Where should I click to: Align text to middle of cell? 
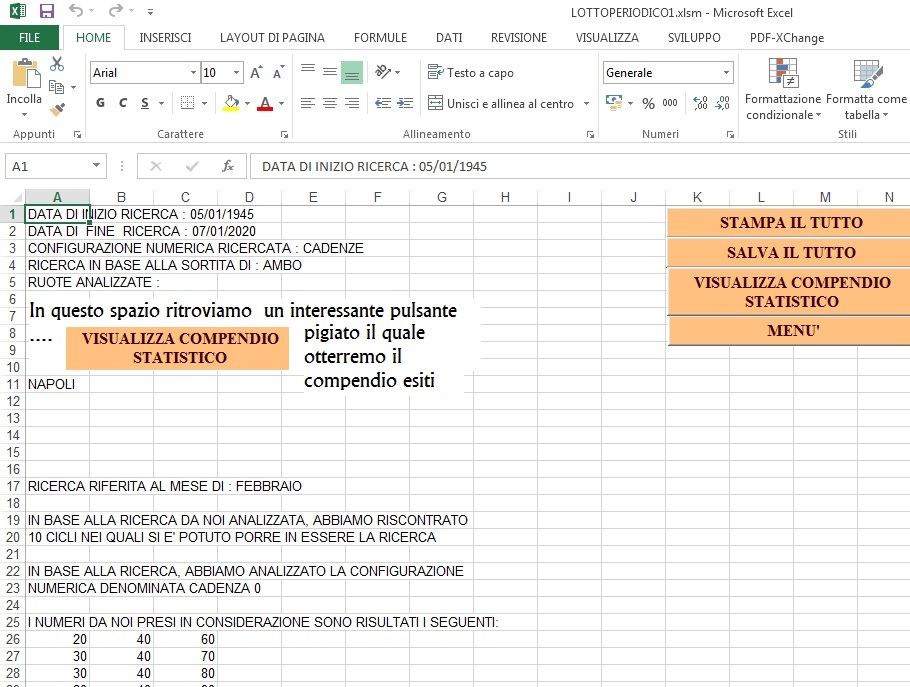point(330,71)
